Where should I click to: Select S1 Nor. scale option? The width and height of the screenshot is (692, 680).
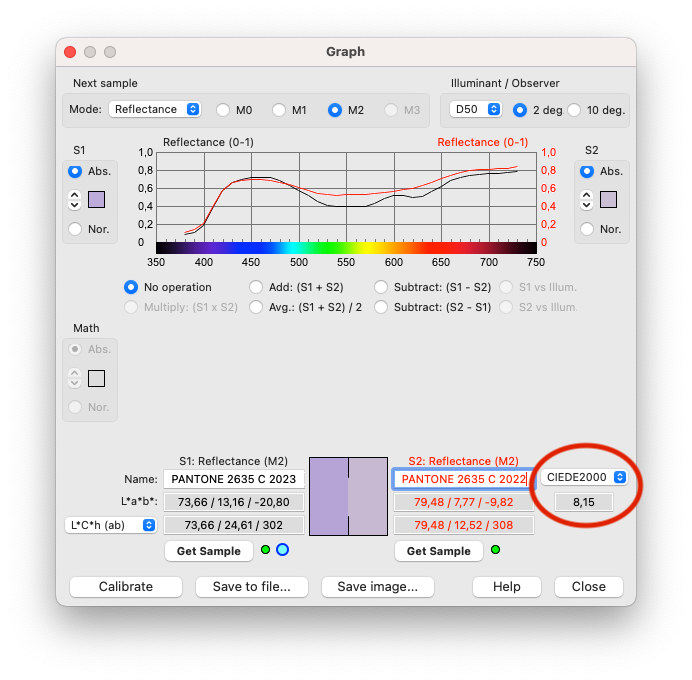coord(75,229)
